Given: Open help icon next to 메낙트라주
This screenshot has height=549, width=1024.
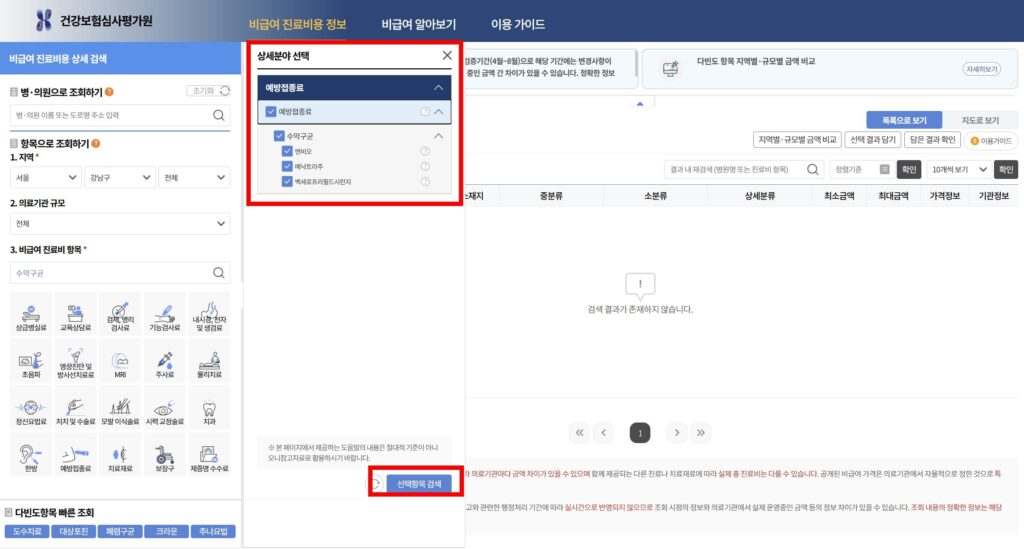Looking at the screenshot, I should (x=425, y=166).
